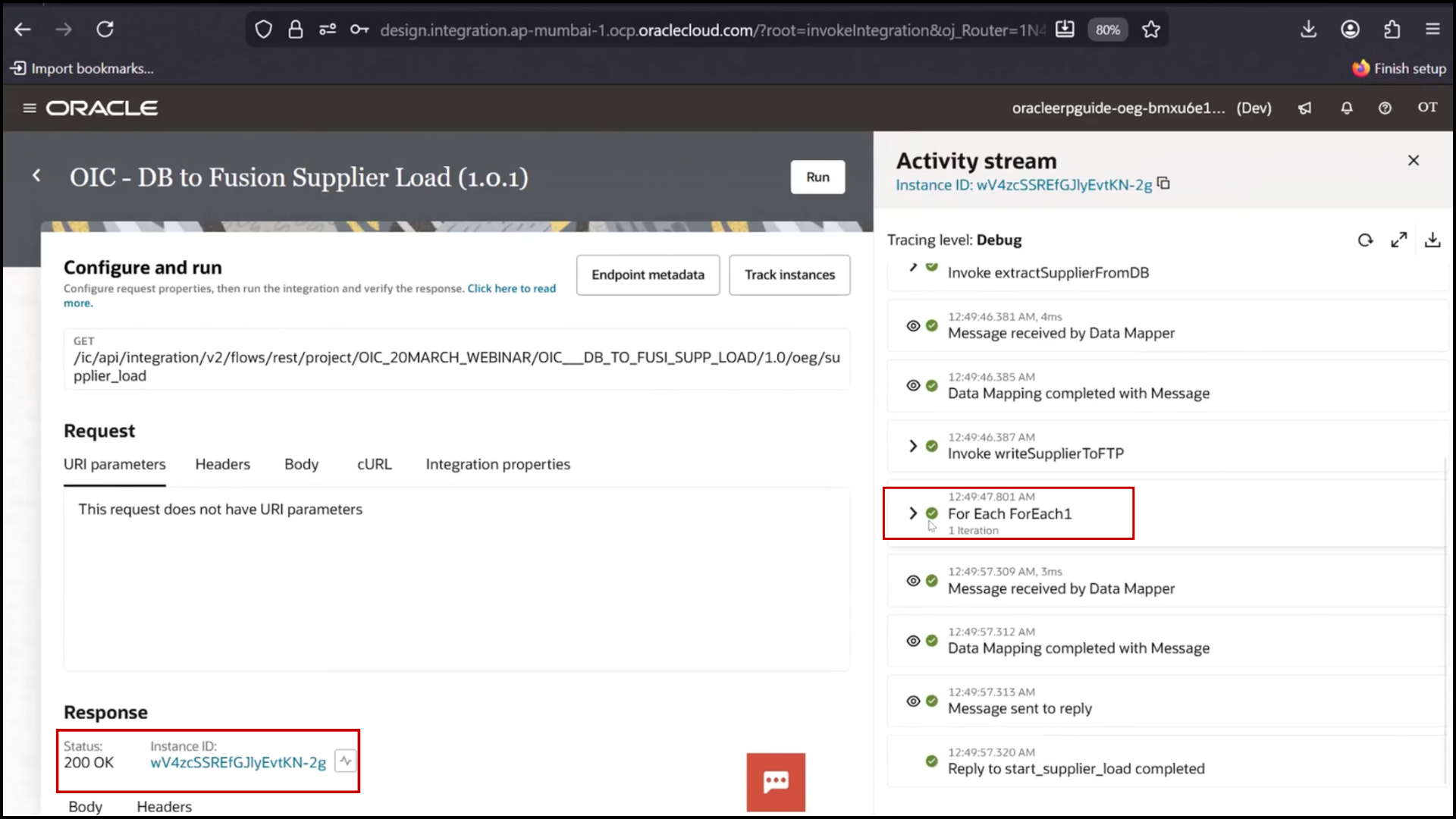1456x819 pixels.
Task: Open the Integration properties tab
Action: pos(497,464)
